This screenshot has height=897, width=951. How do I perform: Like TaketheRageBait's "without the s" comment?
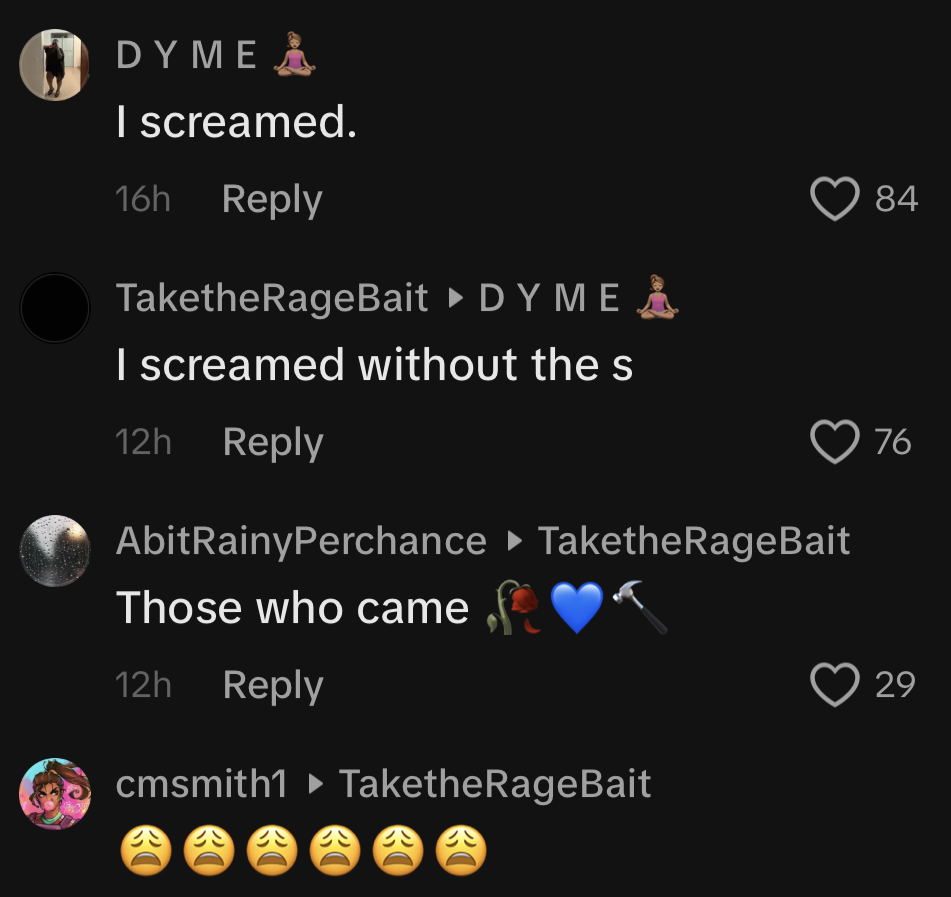835,441
